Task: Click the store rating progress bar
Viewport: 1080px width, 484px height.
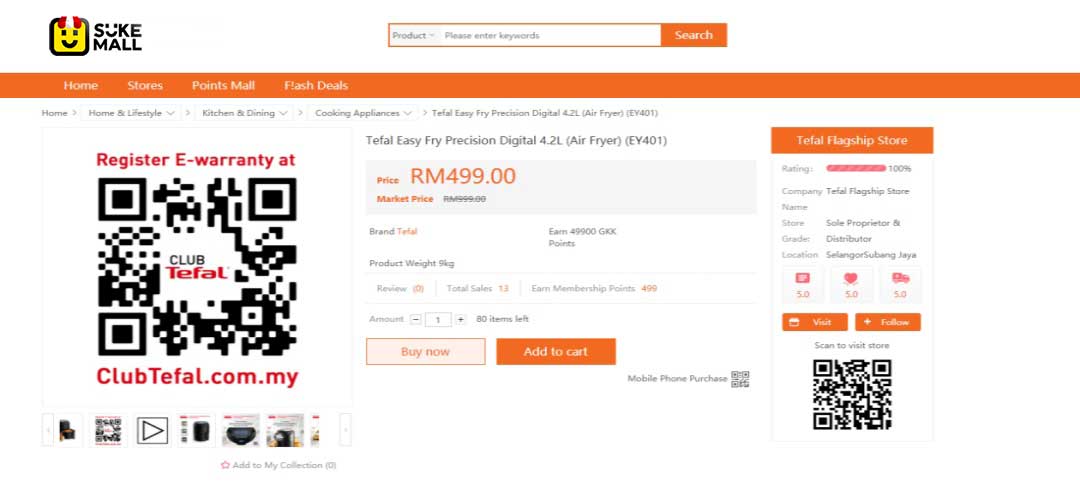Action: tap(856, 169)
